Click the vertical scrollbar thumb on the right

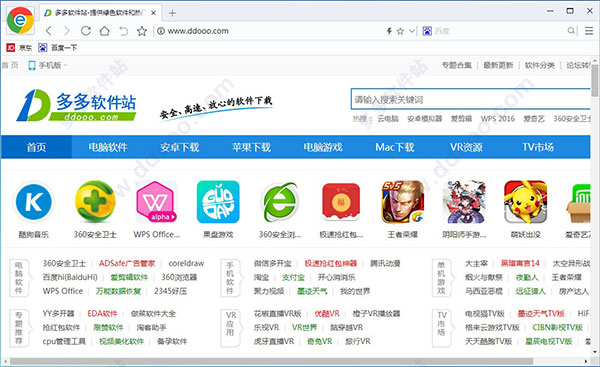click(594, 80)
